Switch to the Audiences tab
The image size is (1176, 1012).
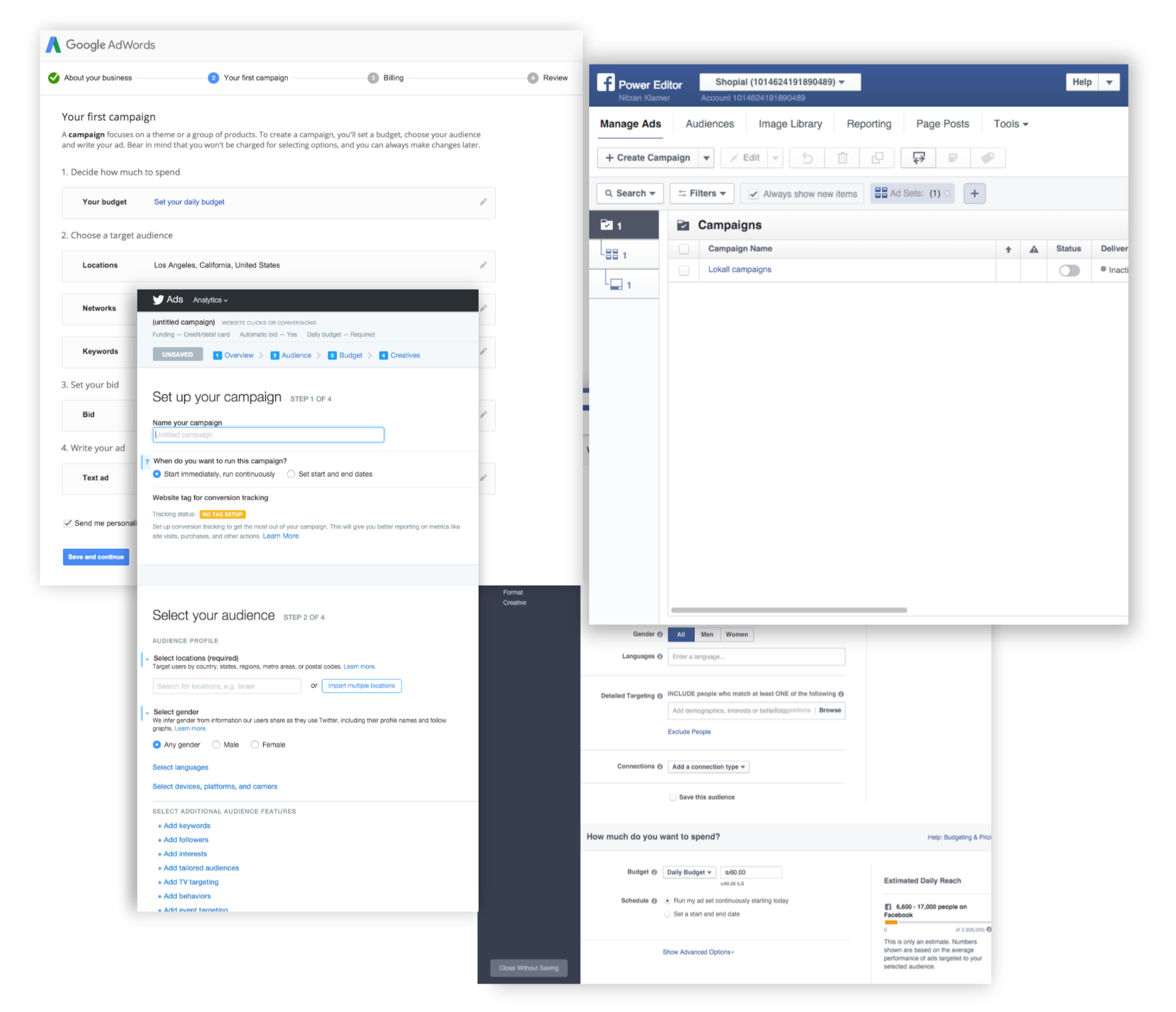point(709,124)
